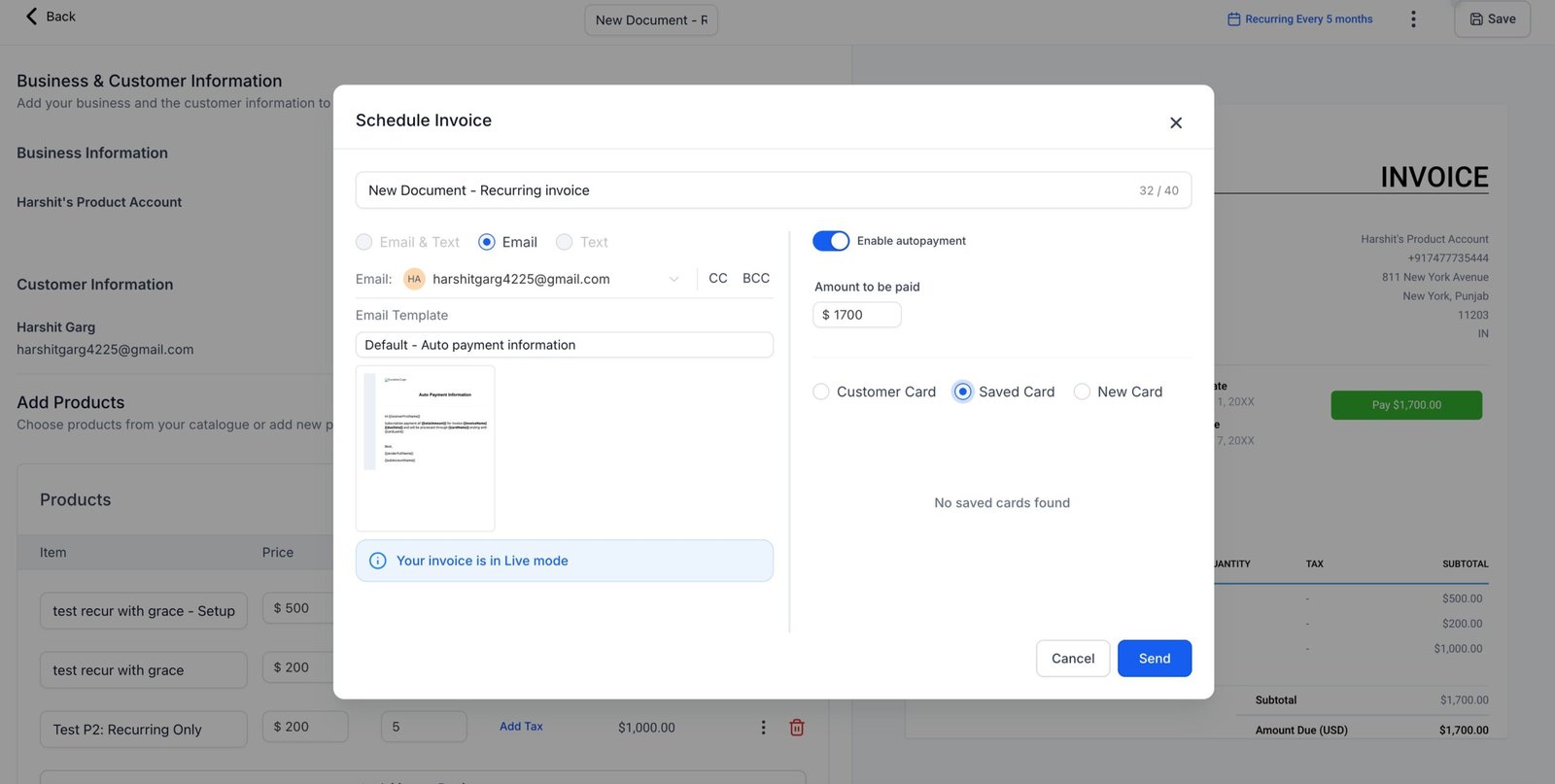Open the Email Template dropdown
Image resolution: width=1555 pixels, height=784 pixels.
(x=564, y=345)
